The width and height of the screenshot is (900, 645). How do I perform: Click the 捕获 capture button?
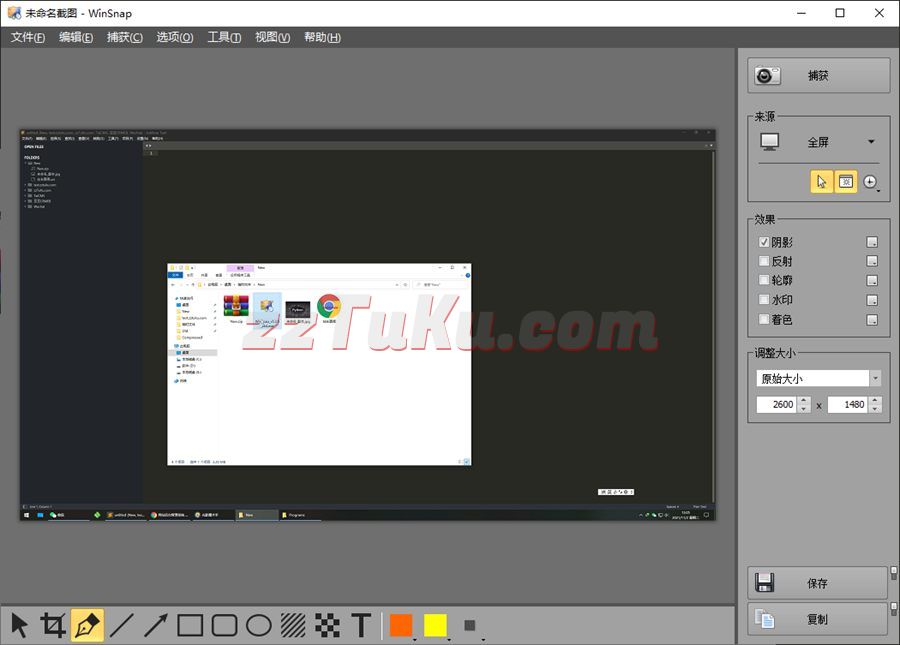(x=818, y=75)
